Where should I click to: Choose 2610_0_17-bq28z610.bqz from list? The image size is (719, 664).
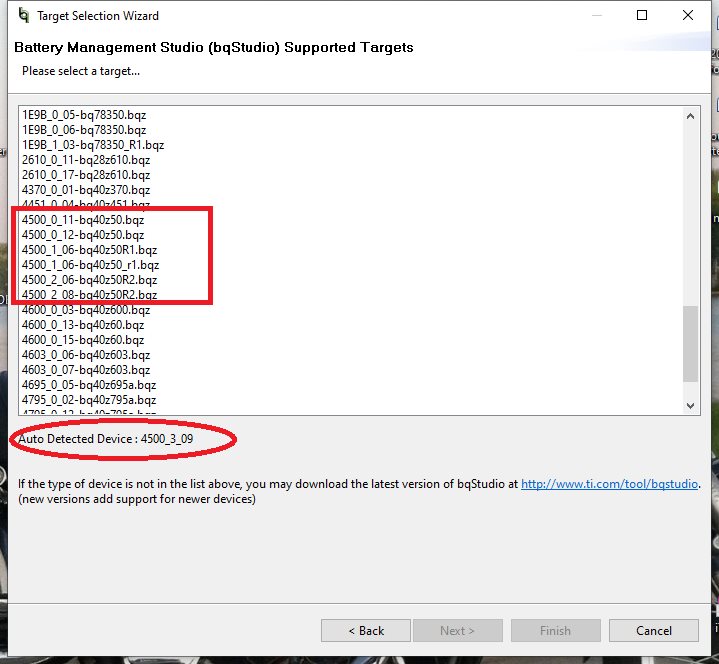pos(86,175)
